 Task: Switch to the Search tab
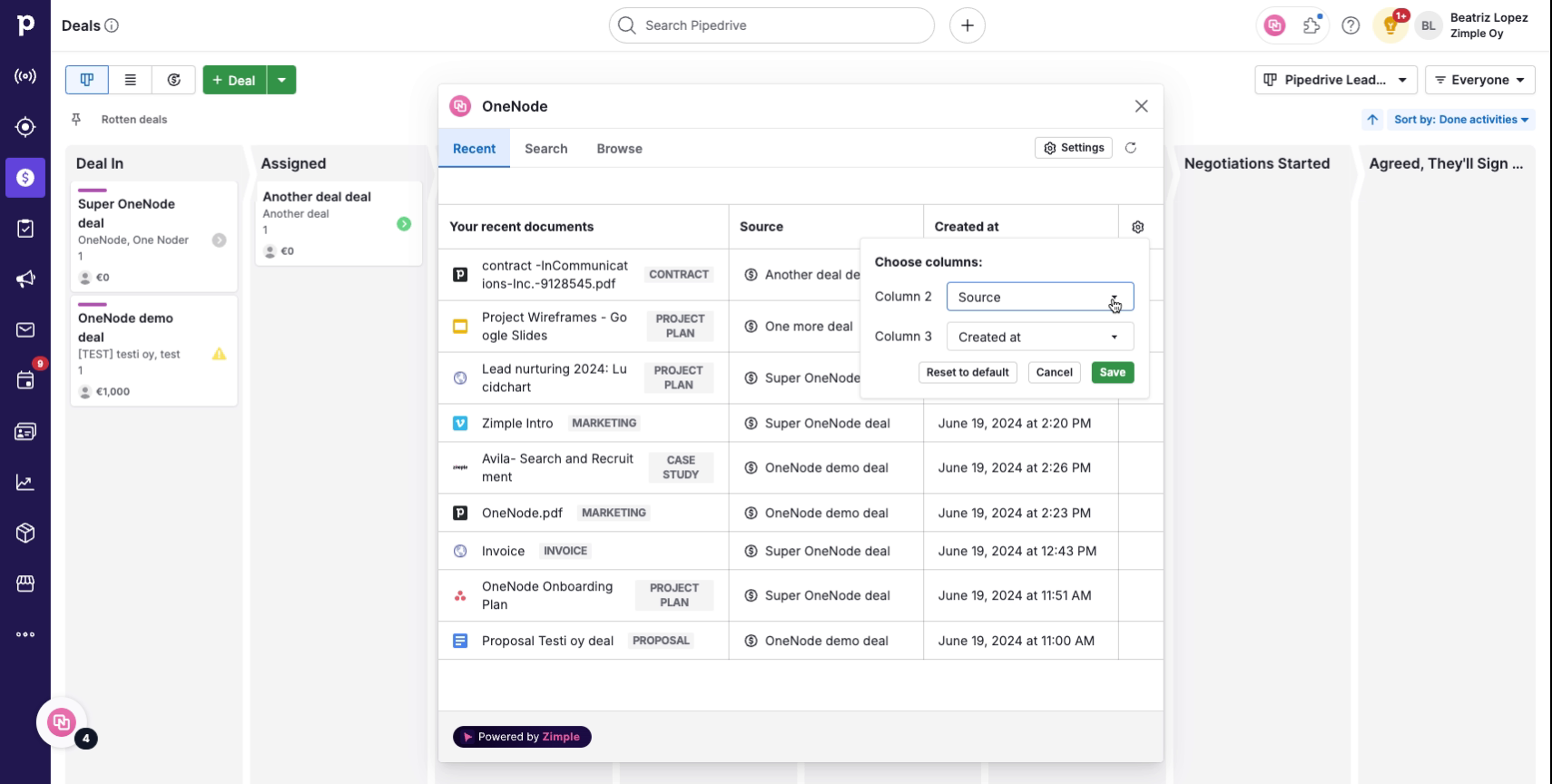(545, 149)
